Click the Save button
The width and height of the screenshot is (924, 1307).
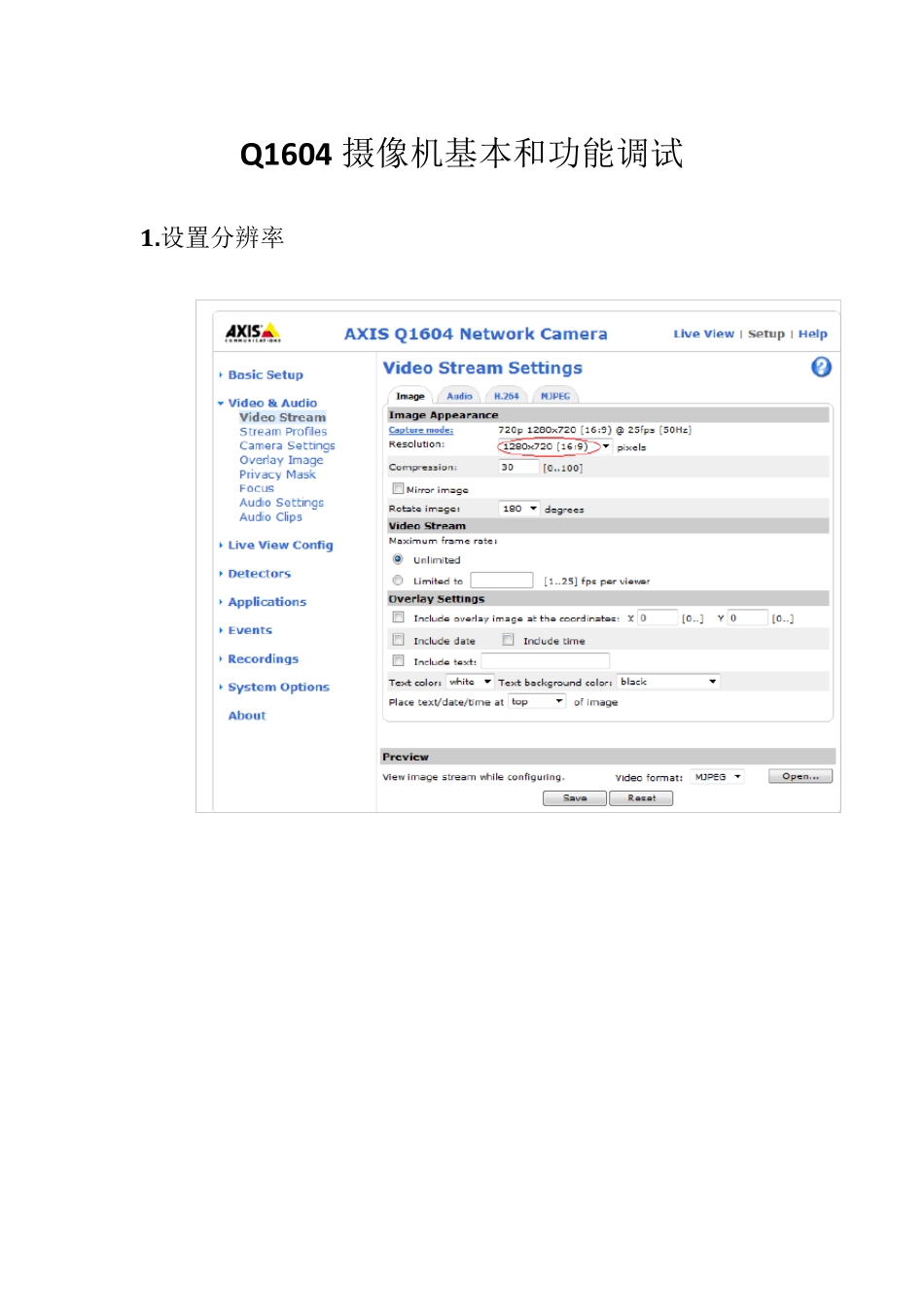click(575, 797)
